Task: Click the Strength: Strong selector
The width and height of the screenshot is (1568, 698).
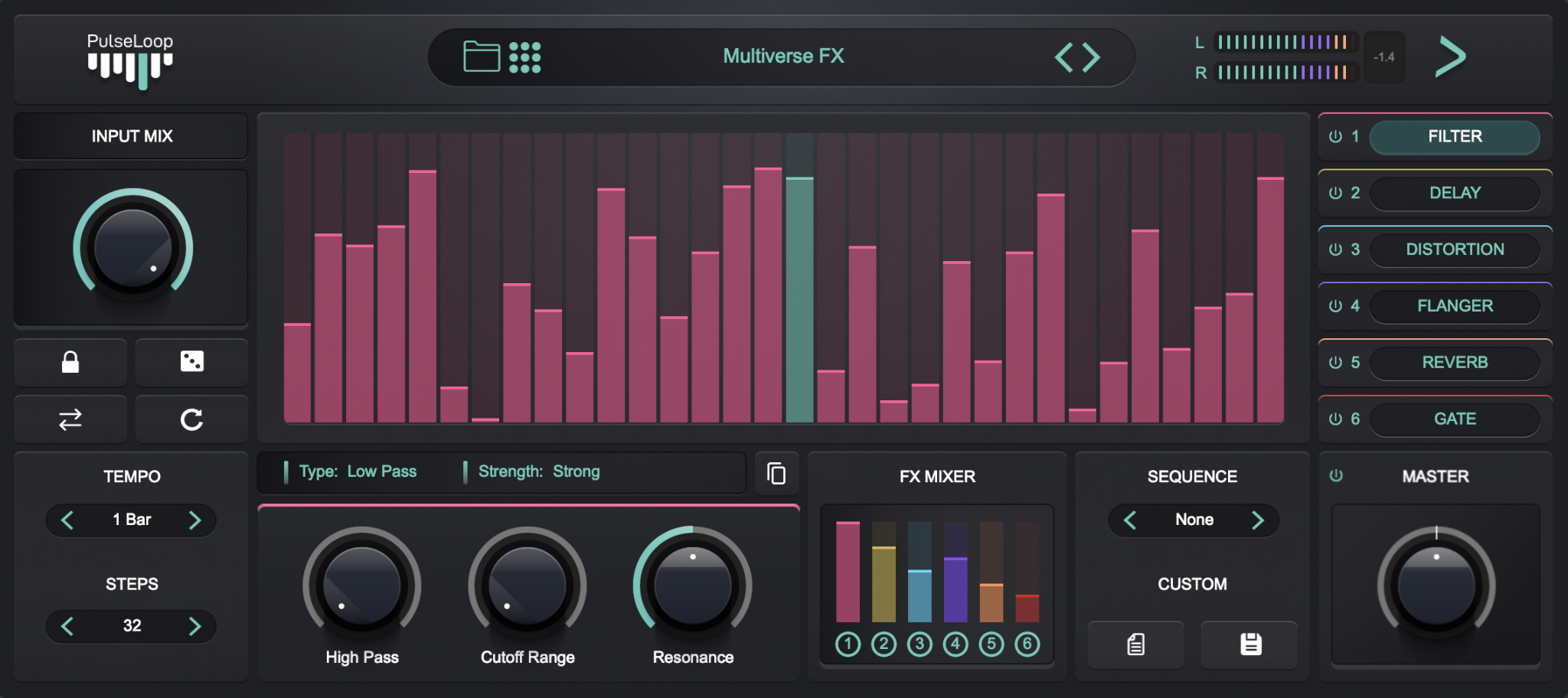Action: click(538, 472)
